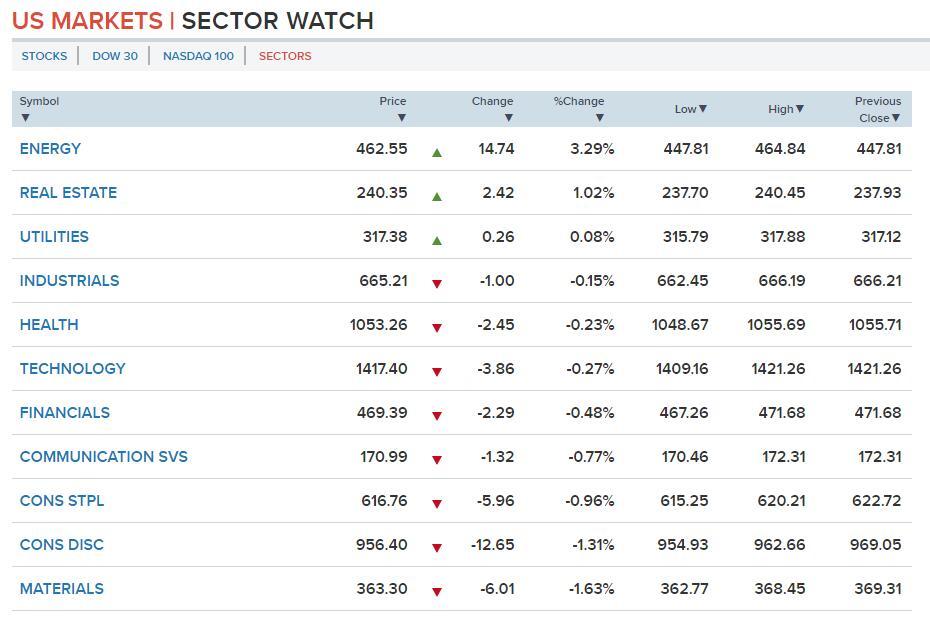This screenshot has width=930, height=624.
Task: Open the ENERGY sector link
Action: [x=50, y=149]
